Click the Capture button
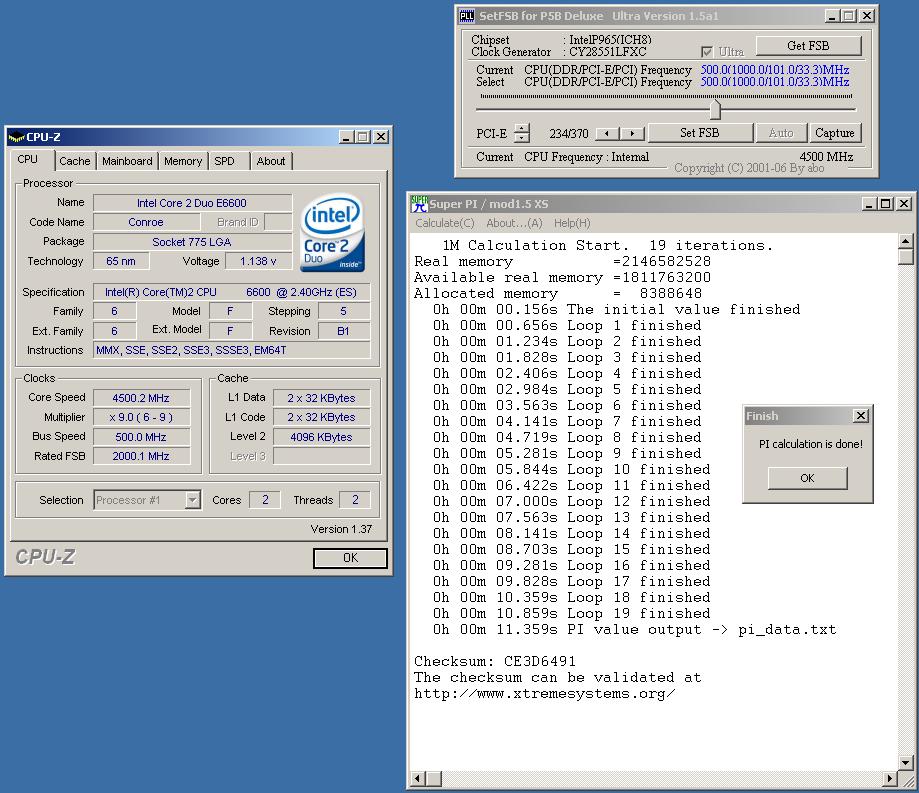 tap(835, 133)
